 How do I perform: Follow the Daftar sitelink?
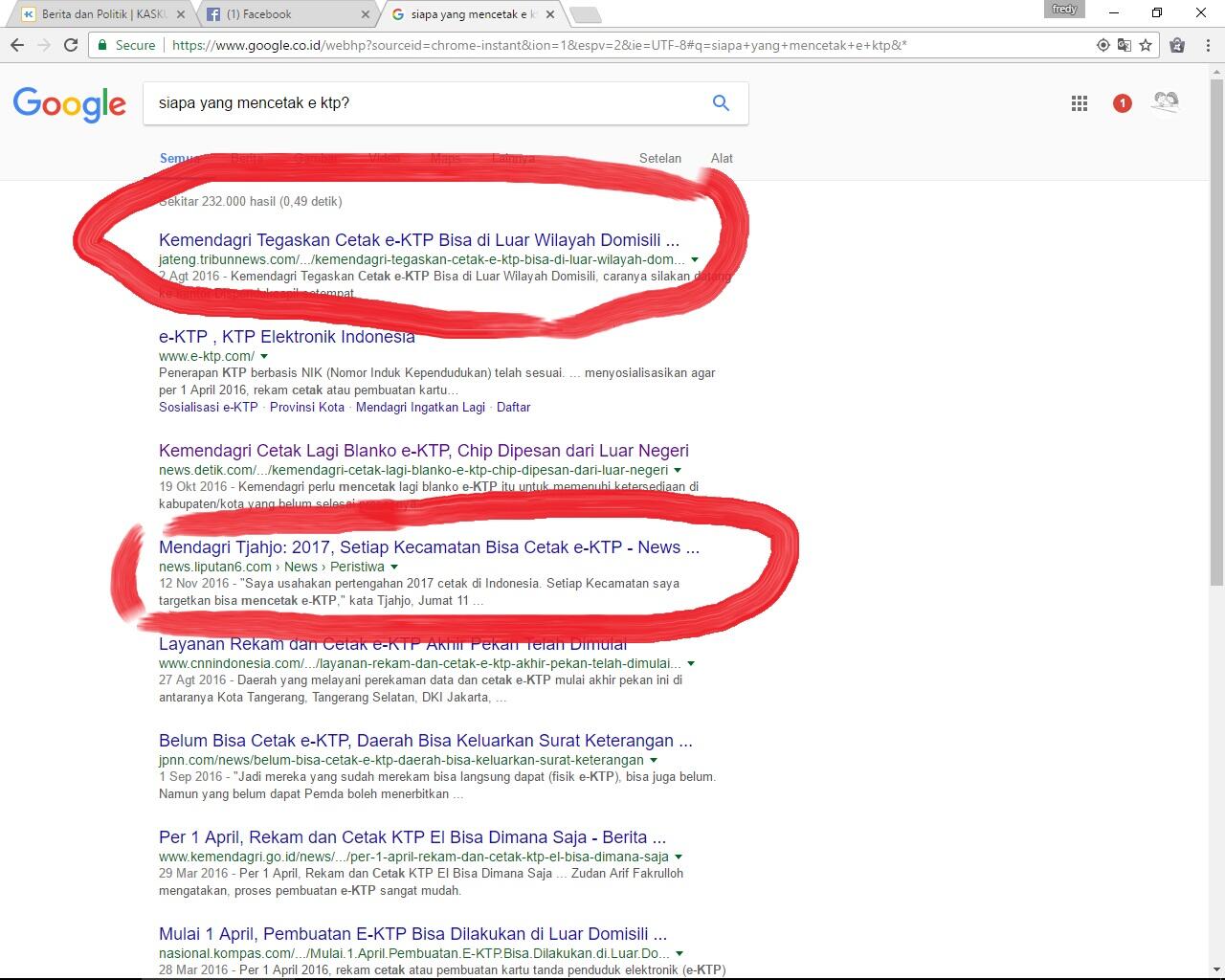(x=513, y=407)
